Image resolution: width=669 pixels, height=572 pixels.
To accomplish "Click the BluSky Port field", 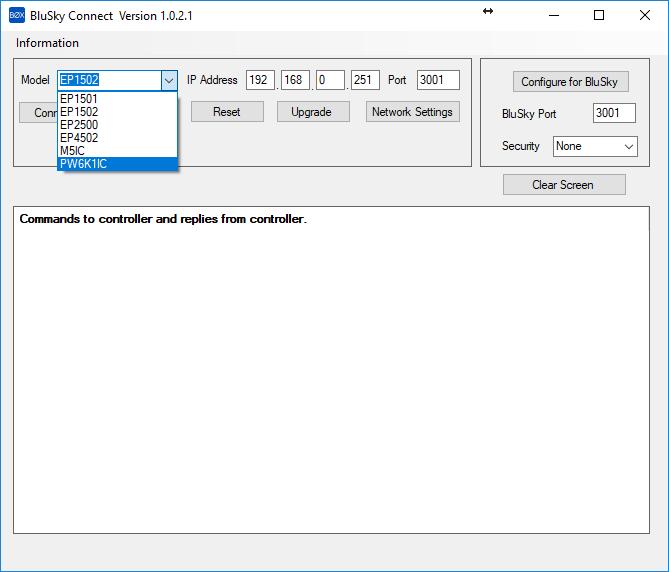I will [x=613, y=113].
